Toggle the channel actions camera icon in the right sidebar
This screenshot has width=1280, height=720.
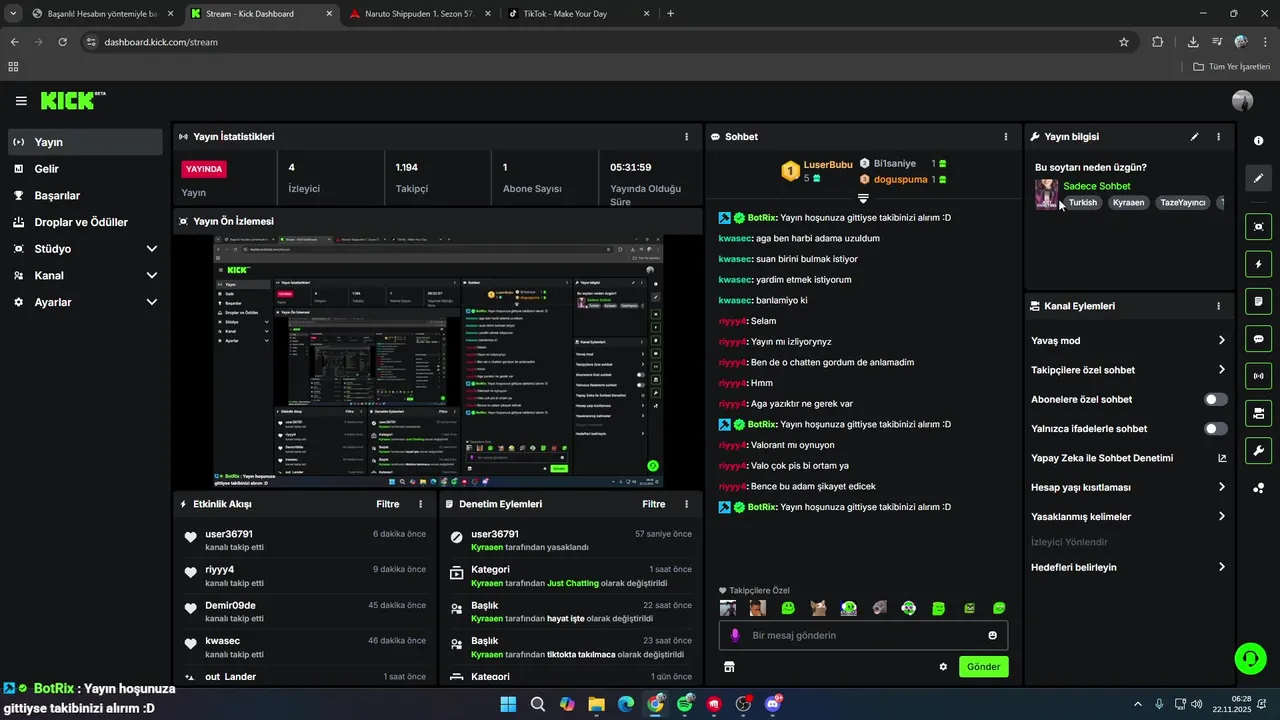point(1258,413)
